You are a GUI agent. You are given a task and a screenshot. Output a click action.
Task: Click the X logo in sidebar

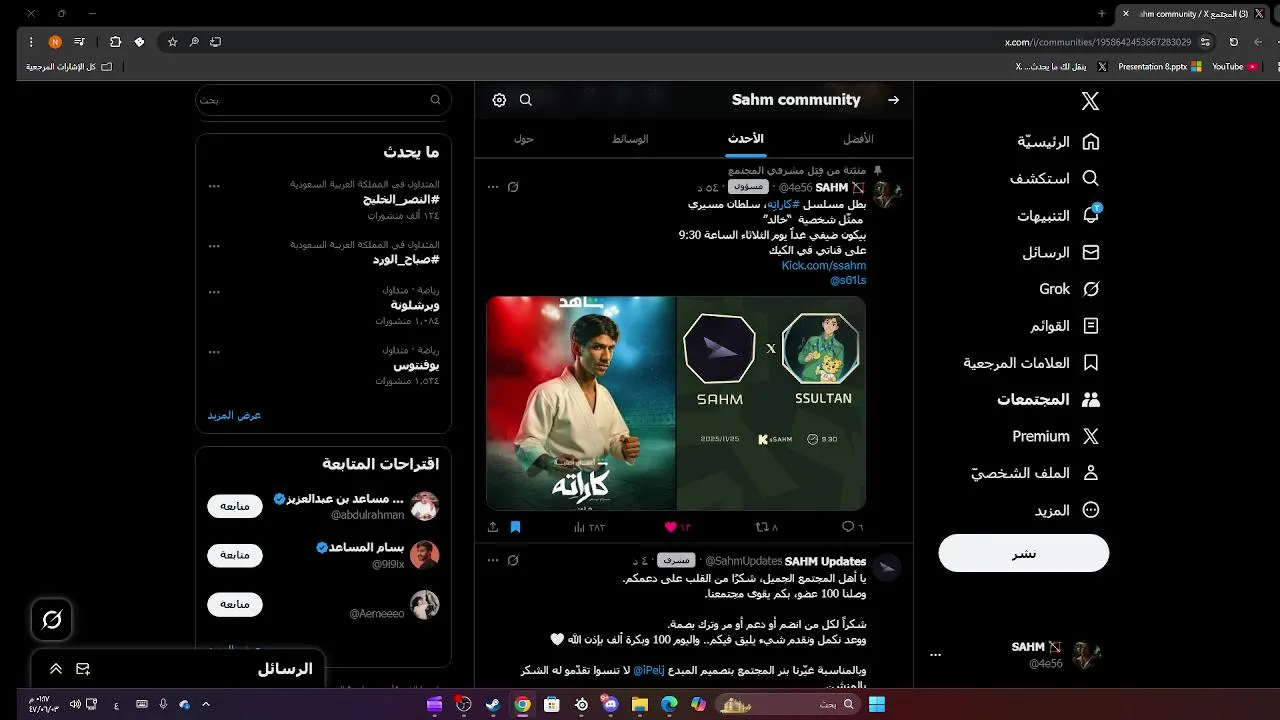click(1090, 101)
